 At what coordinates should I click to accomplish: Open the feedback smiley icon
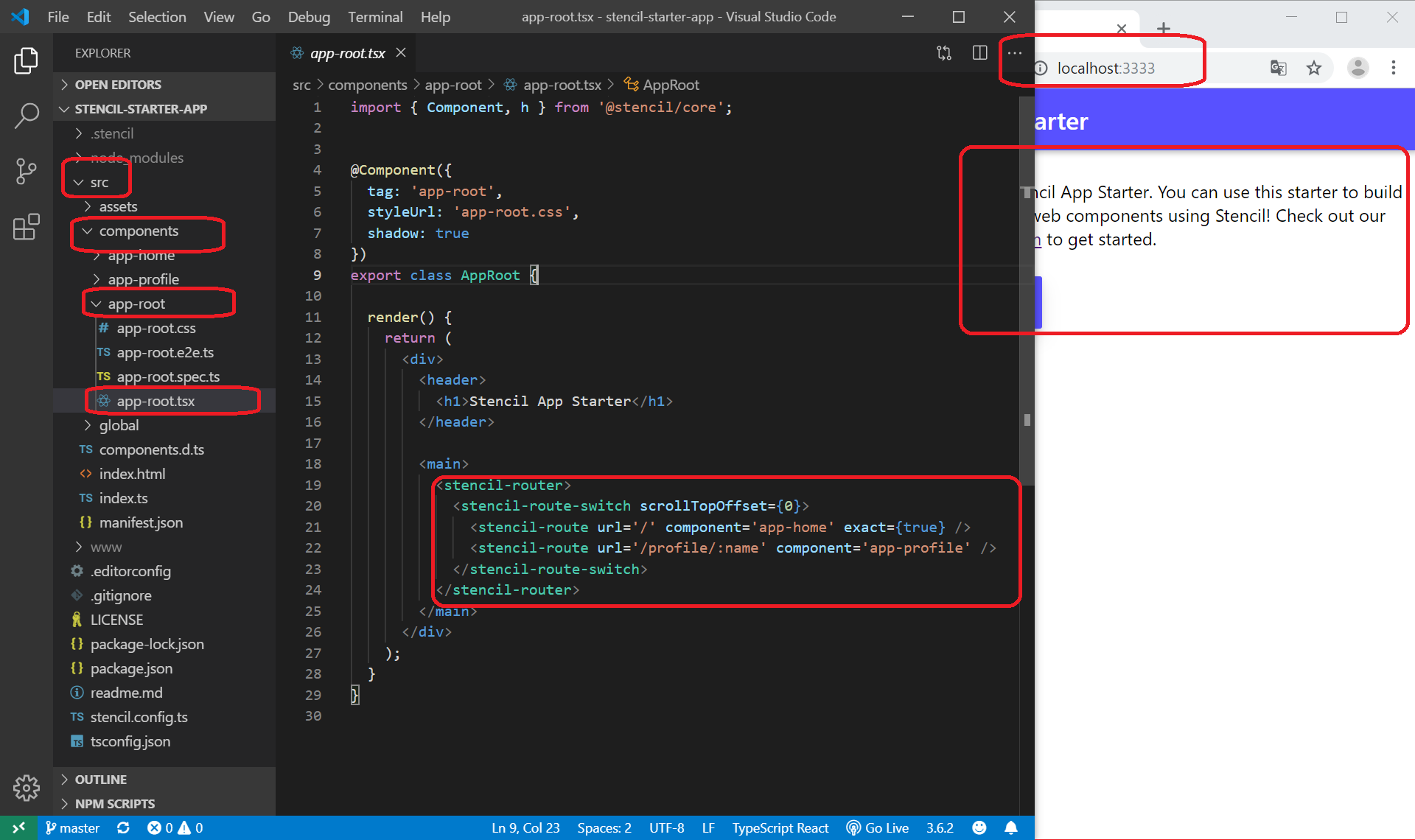click(x=979, y=827)
